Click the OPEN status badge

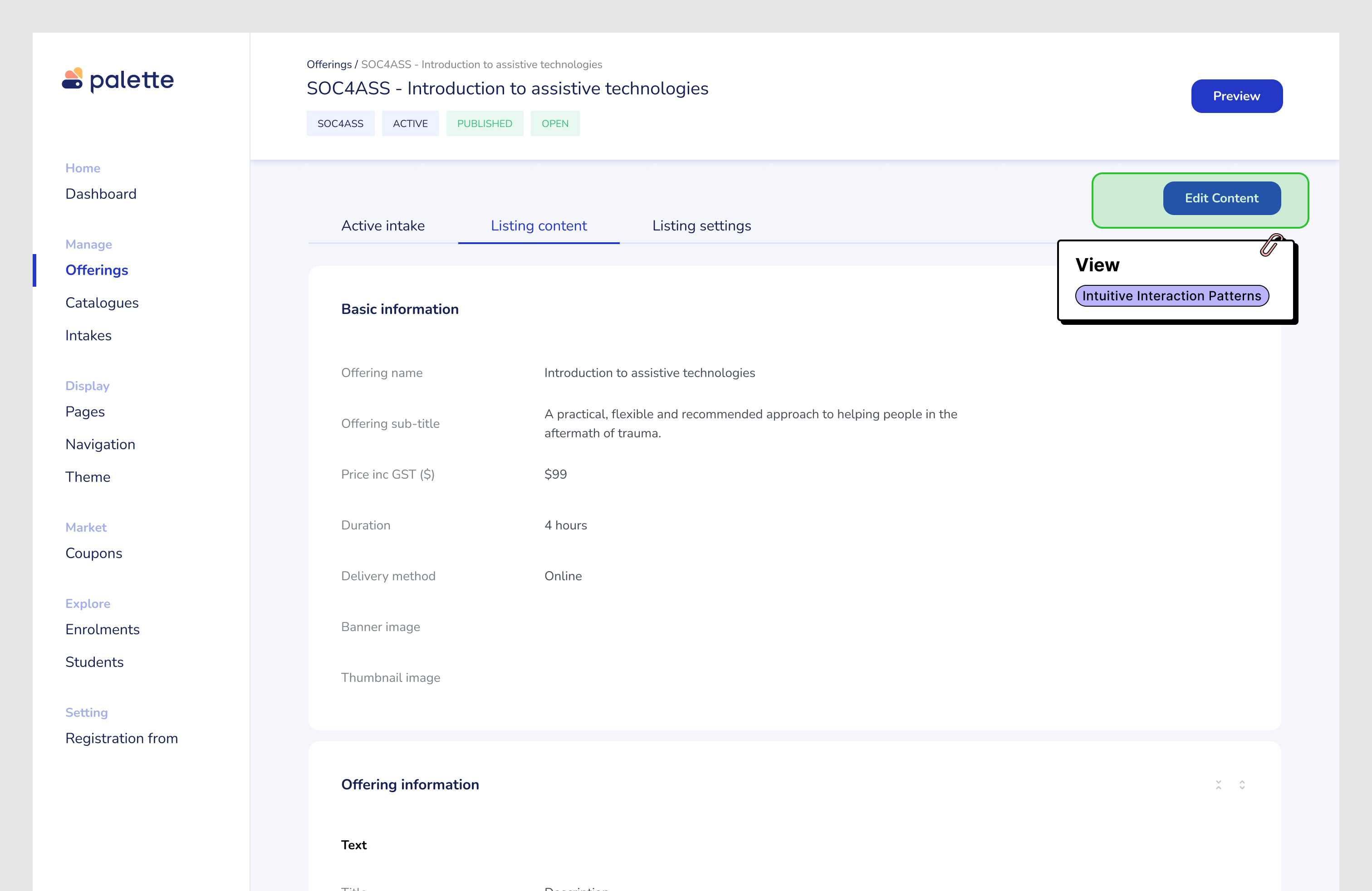coord(554,123)
